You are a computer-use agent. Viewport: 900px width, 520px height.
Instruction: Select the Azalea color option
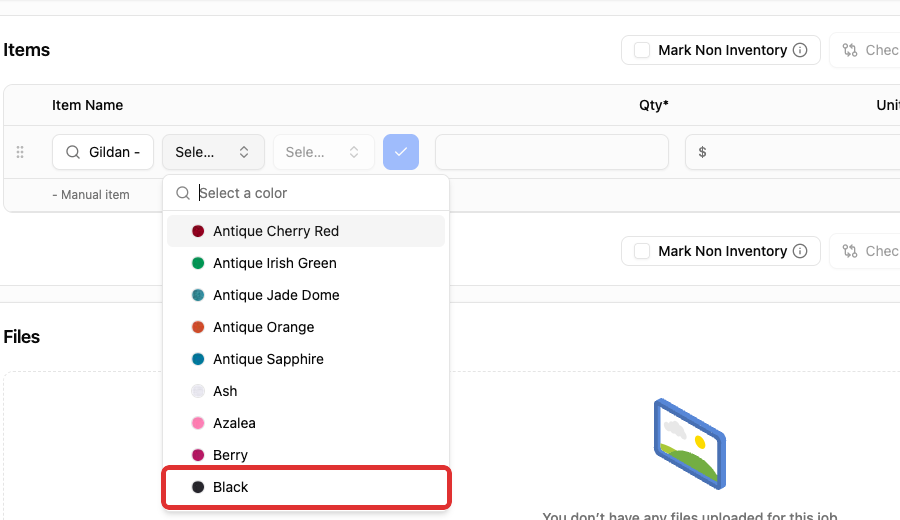(306, 424)
